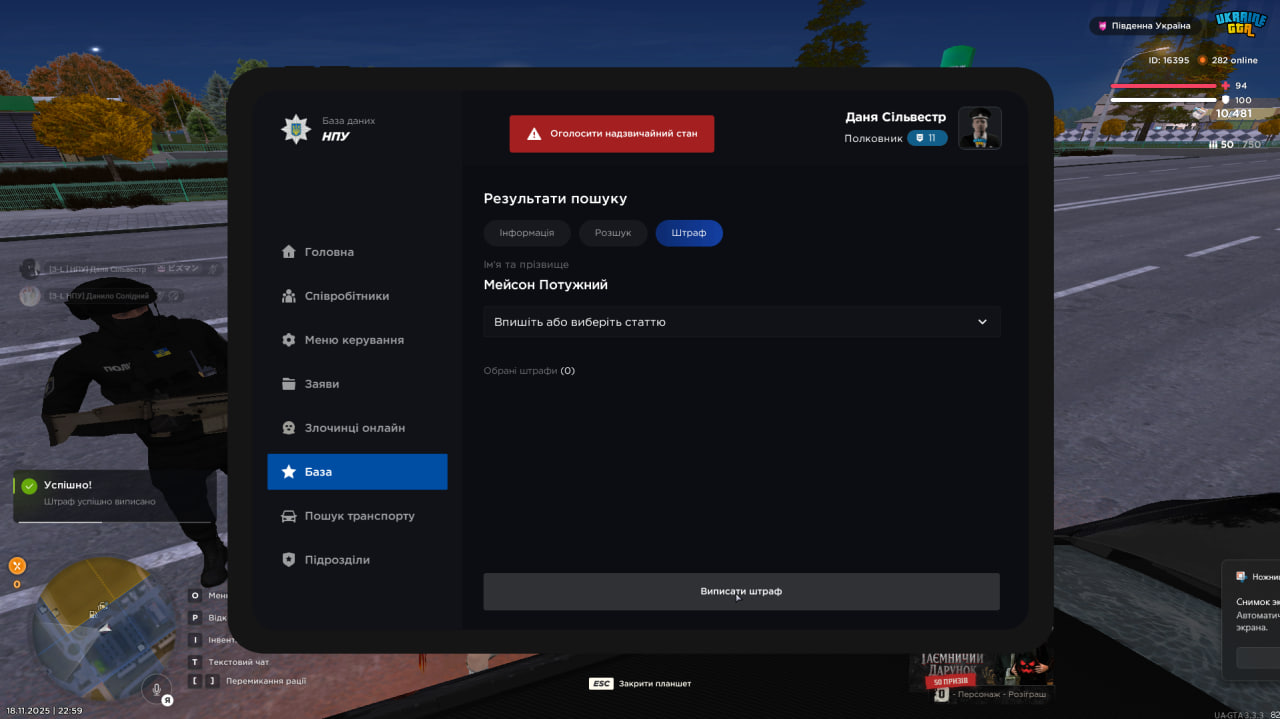This screenshot has width=1280, height=719.
Task: Click the officer avatar thumbnail
Action: 980,128
